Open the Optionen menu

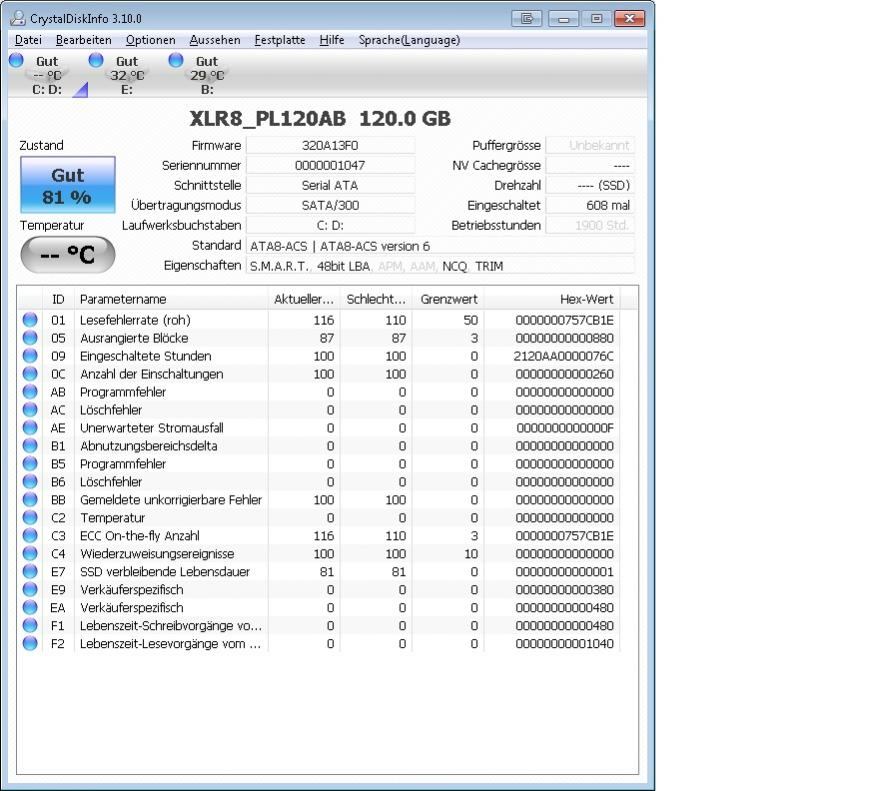150,40
